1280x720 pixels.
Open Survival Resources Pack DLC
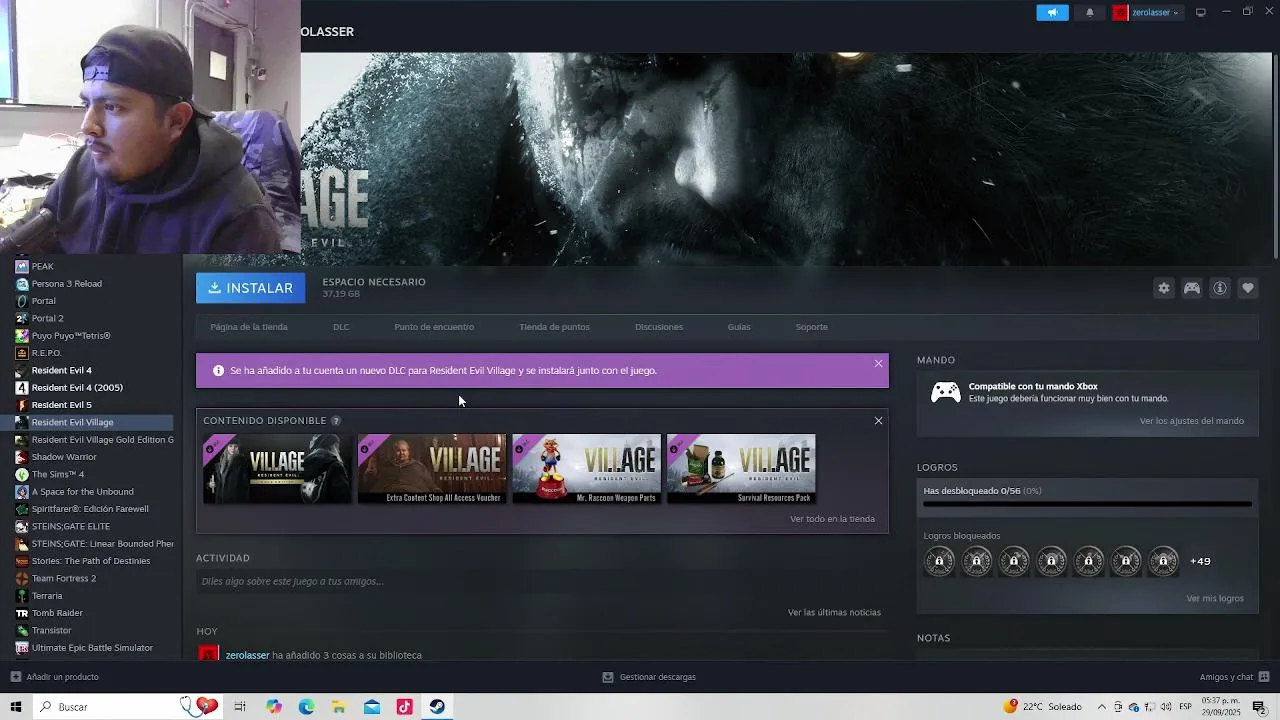[741, 469]
